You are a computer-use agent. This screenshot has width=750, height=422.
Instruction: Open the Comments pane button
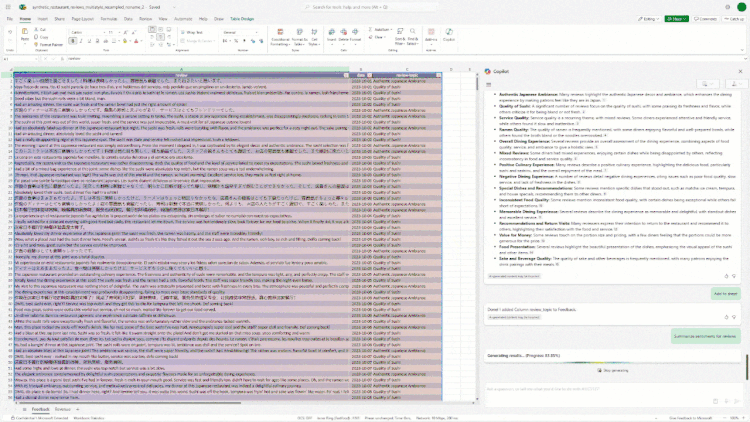tap(706, 19)
